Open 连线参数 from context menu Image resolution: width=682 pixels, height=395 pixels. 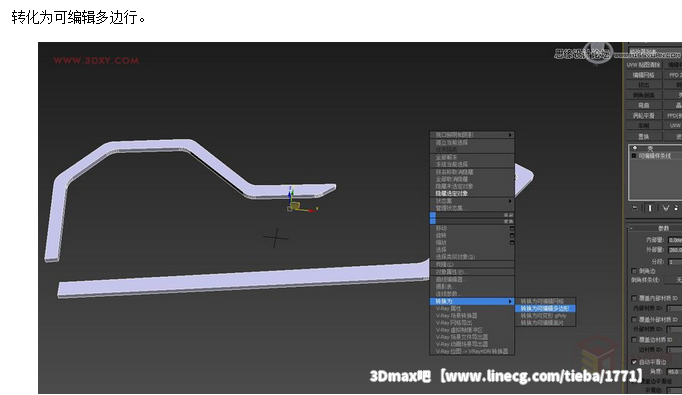472,294
